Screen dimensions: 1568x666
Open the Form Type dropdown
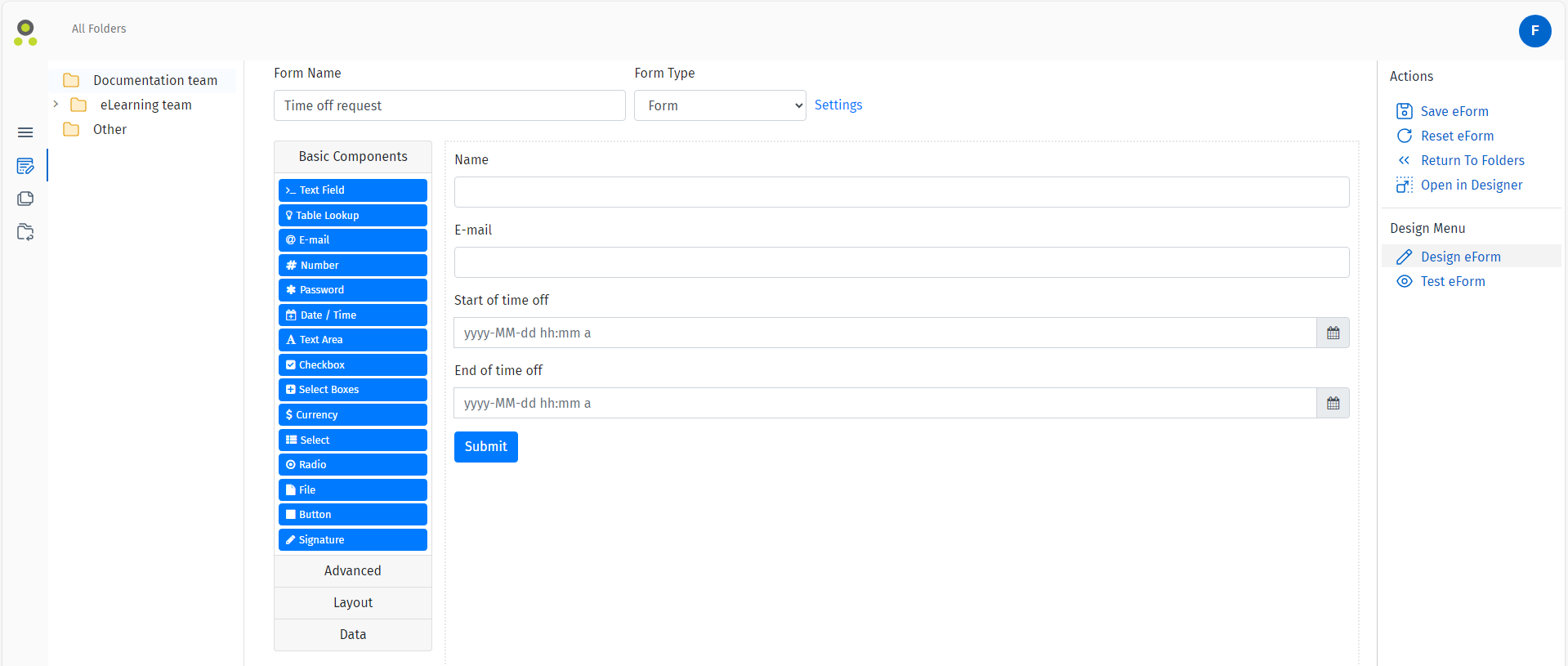point(720,105)
